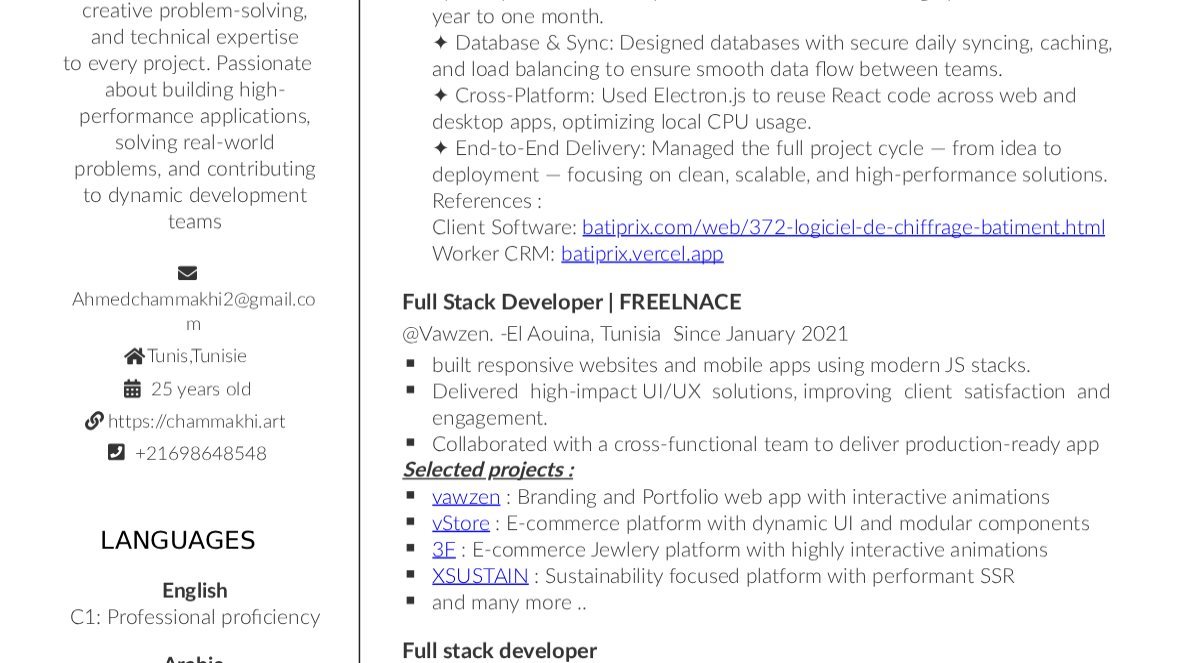This screenshot has height=663, width=1195.
Task: Click the '25 years old' text
Action: 201,389
